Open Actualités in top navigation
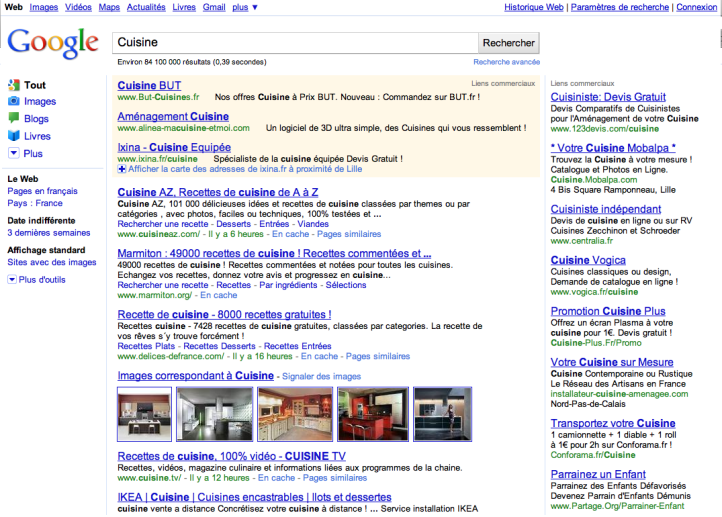The width and height of the screenshot is (722, 517). pyautogui.click(x=146, y=7)
